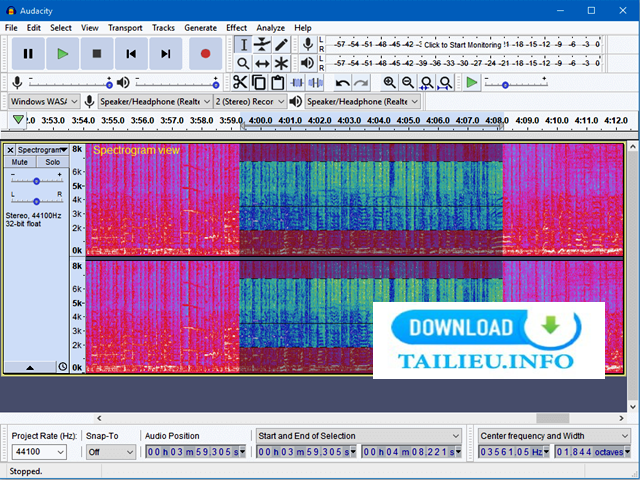Open the Transport menu

coord(125,28)
